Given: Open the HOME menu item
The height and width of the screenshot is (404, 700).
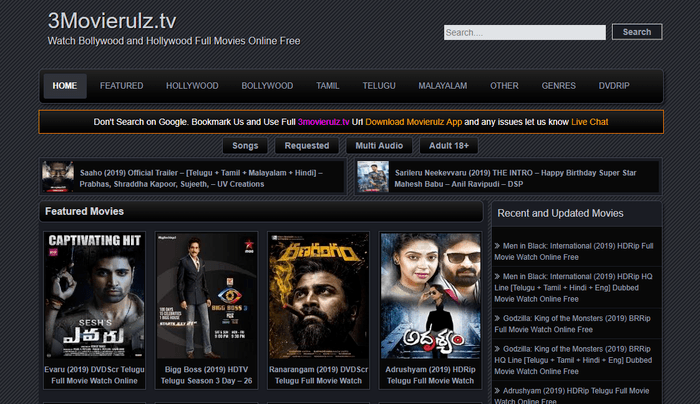Looking at the screenshot, I should 64,86.
